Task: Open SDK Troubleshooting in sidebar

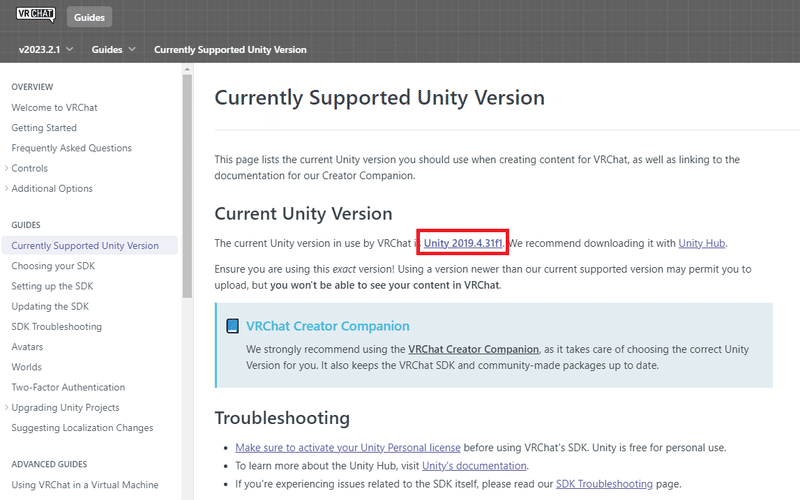Action: [57, 327]
